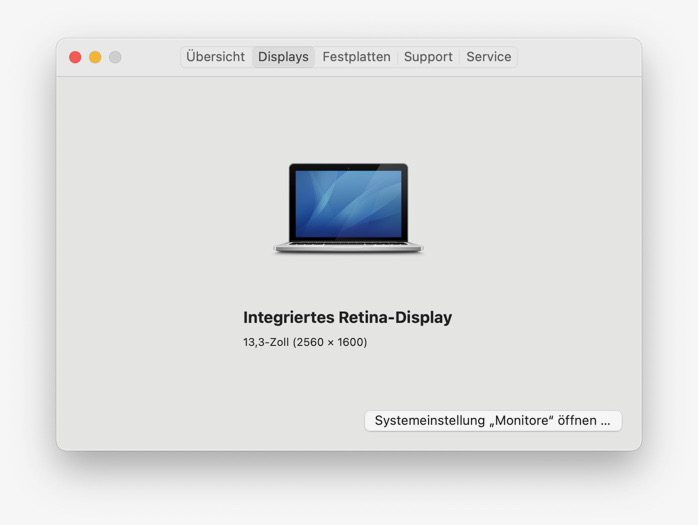Show the Service tab
This screenshot has height=525, width=698.
(x=488, y=57)
